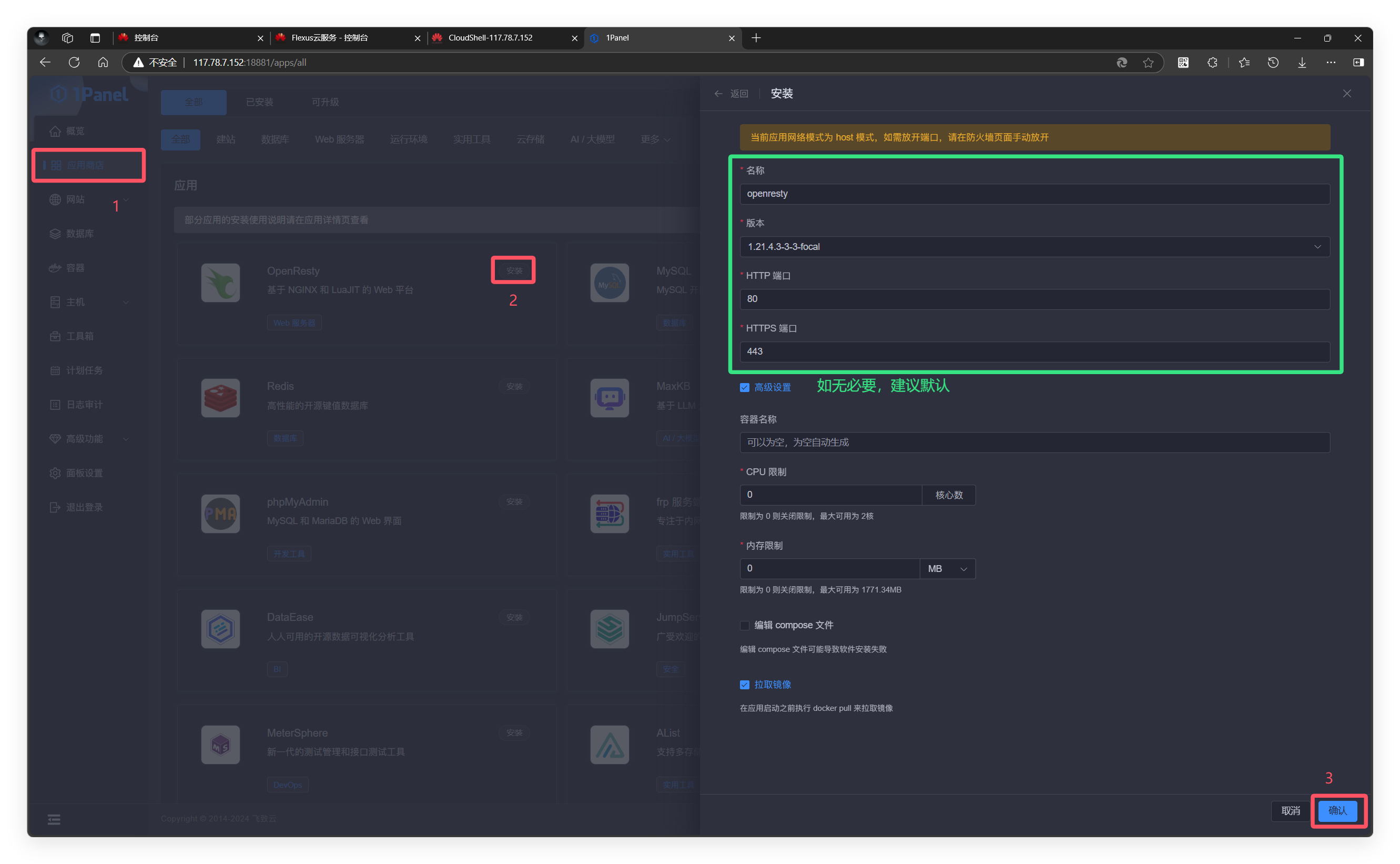Click 安装 button for Redis

point(514,386)
